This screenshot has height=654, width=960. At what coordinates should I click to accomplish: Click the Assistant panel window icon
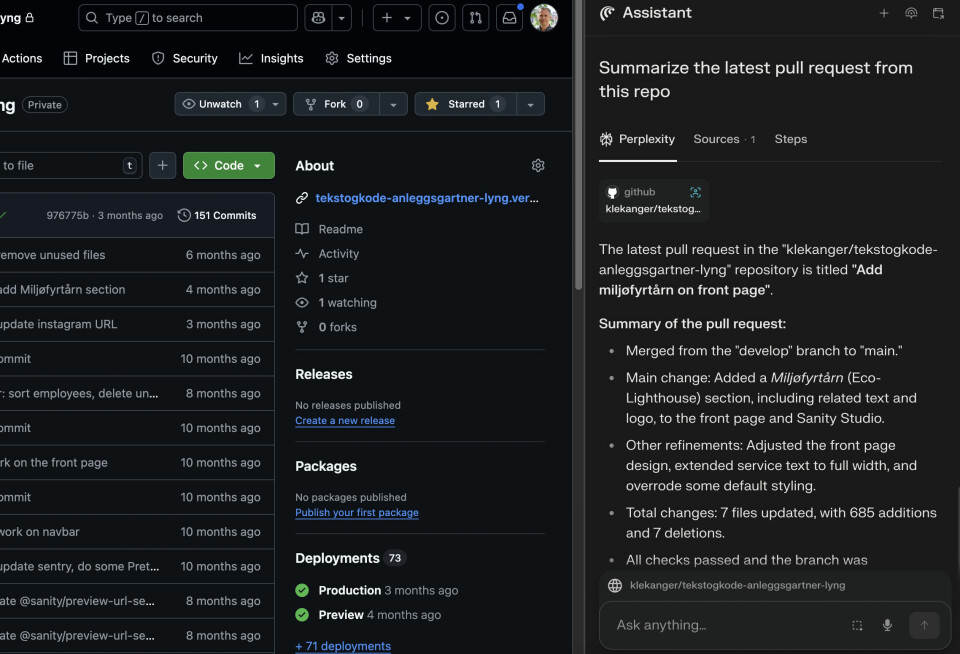pos(938,13)
